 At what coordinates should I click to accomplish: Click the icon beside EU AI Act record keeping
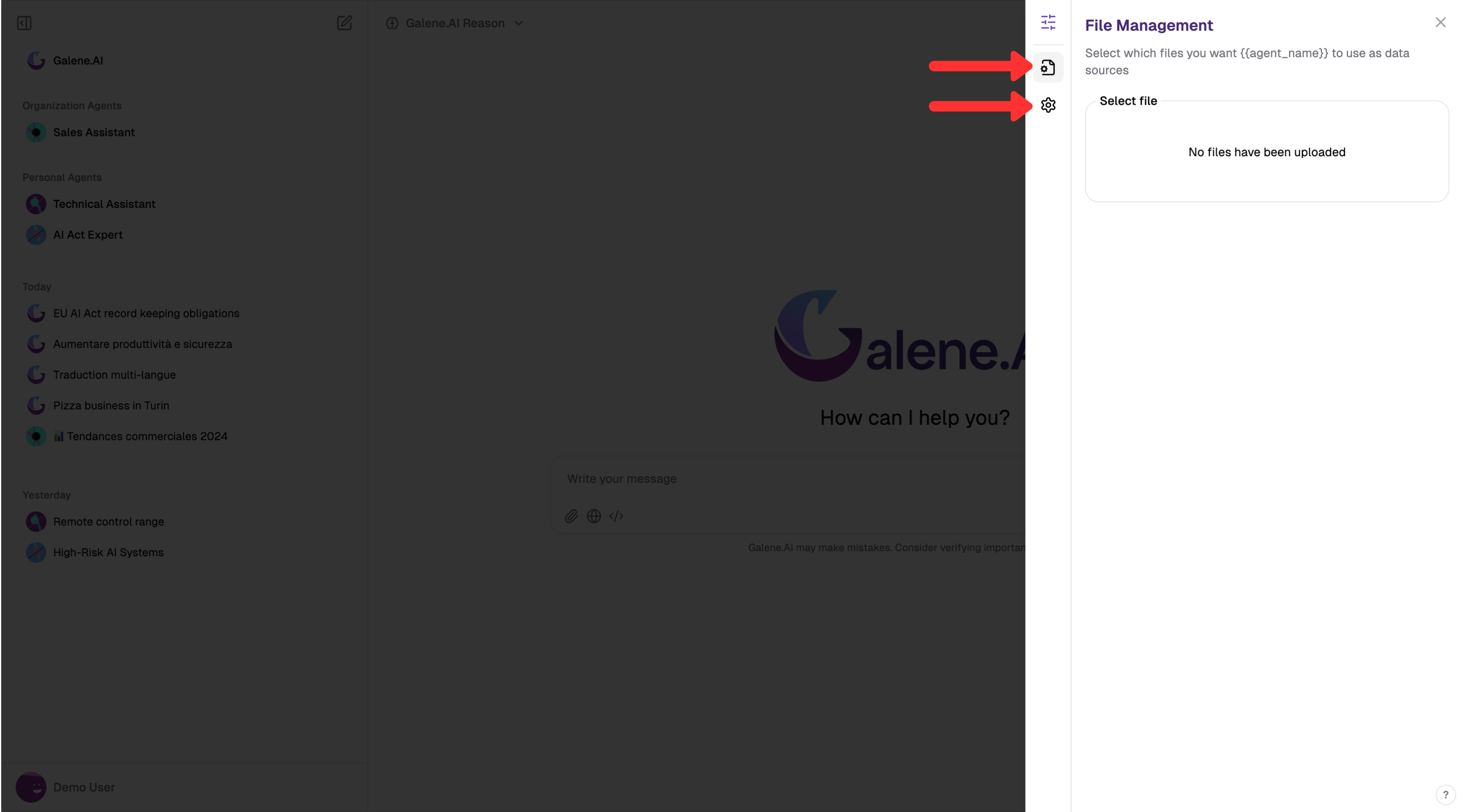(x=36, y=314)
